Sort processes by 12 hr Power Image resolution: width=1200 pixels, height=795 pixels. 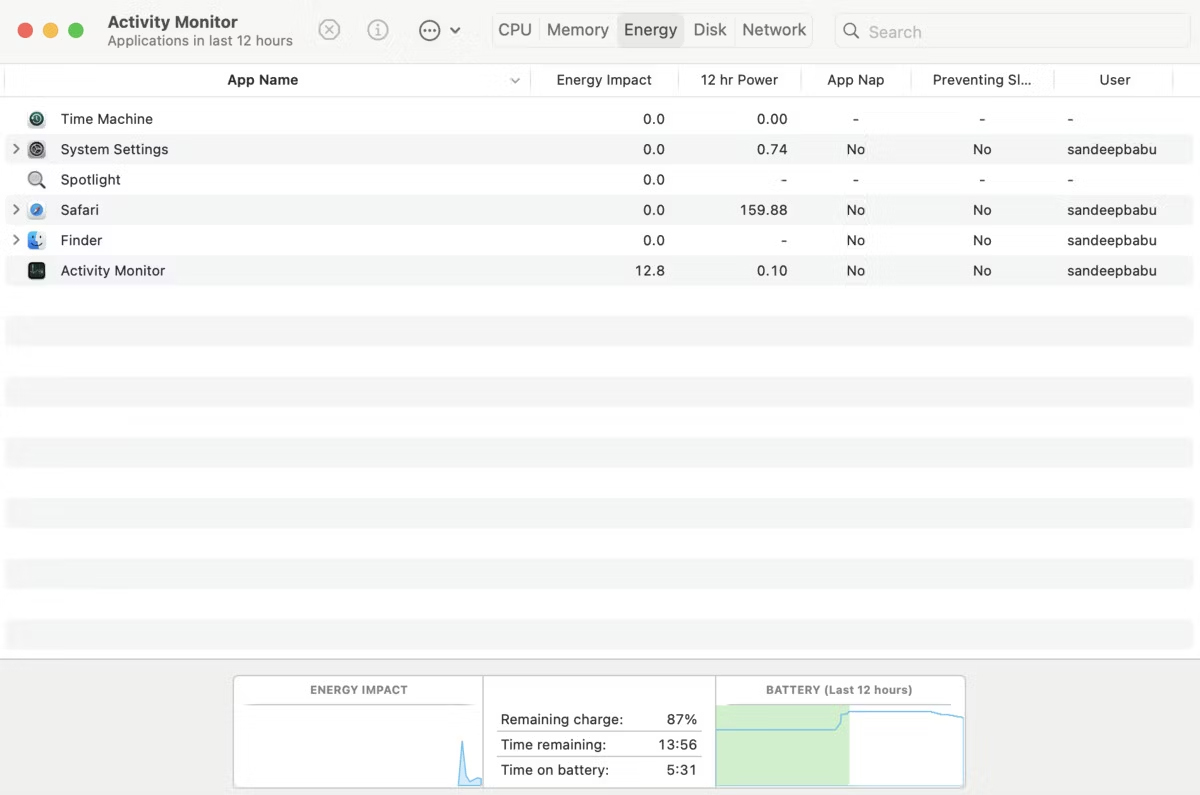pyautogui.click(x=740, y=80)
